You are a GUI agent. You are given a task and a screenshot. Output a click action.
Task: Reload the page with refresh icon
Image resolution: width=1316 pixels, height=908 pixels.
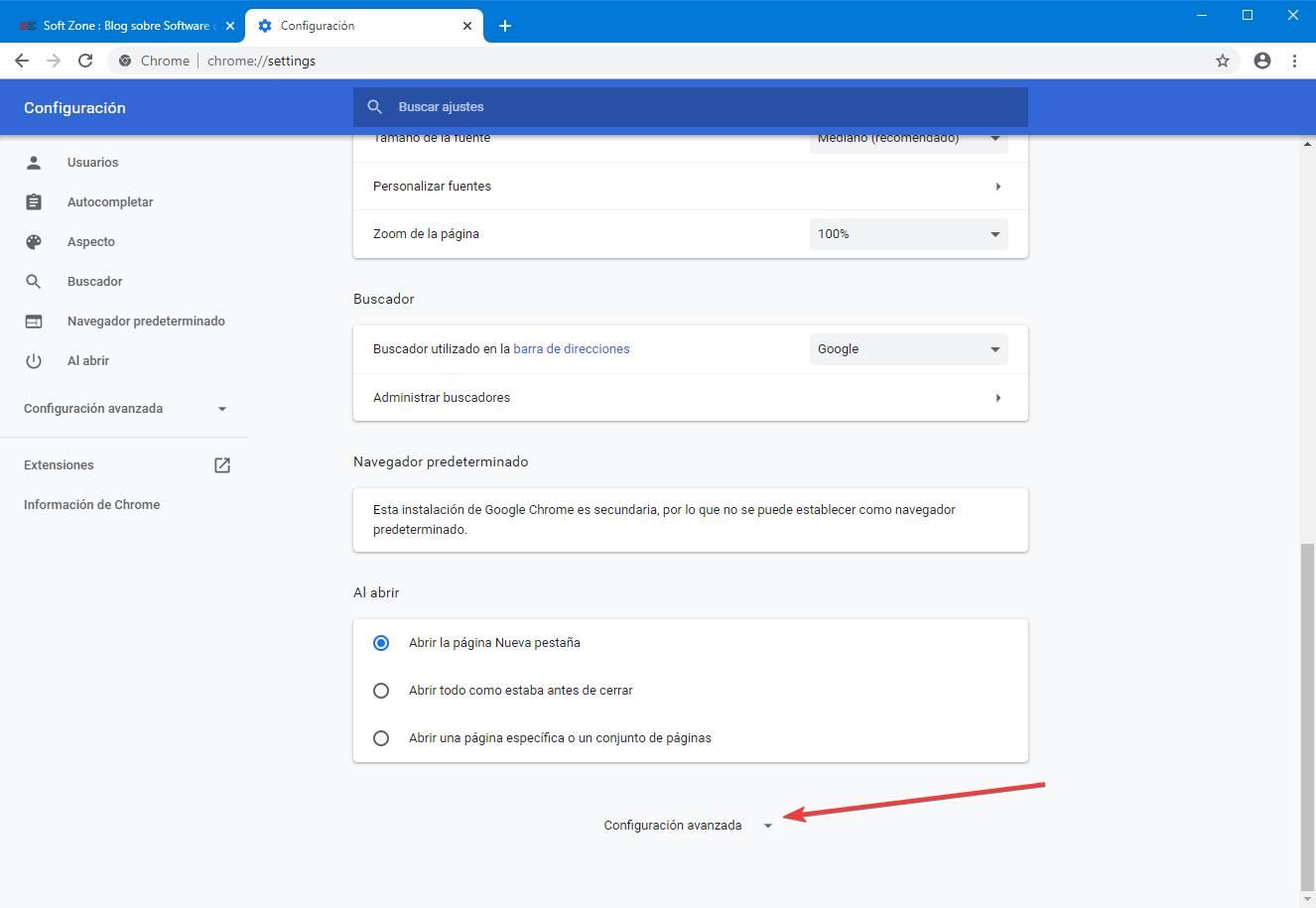[x=85, y=61]
